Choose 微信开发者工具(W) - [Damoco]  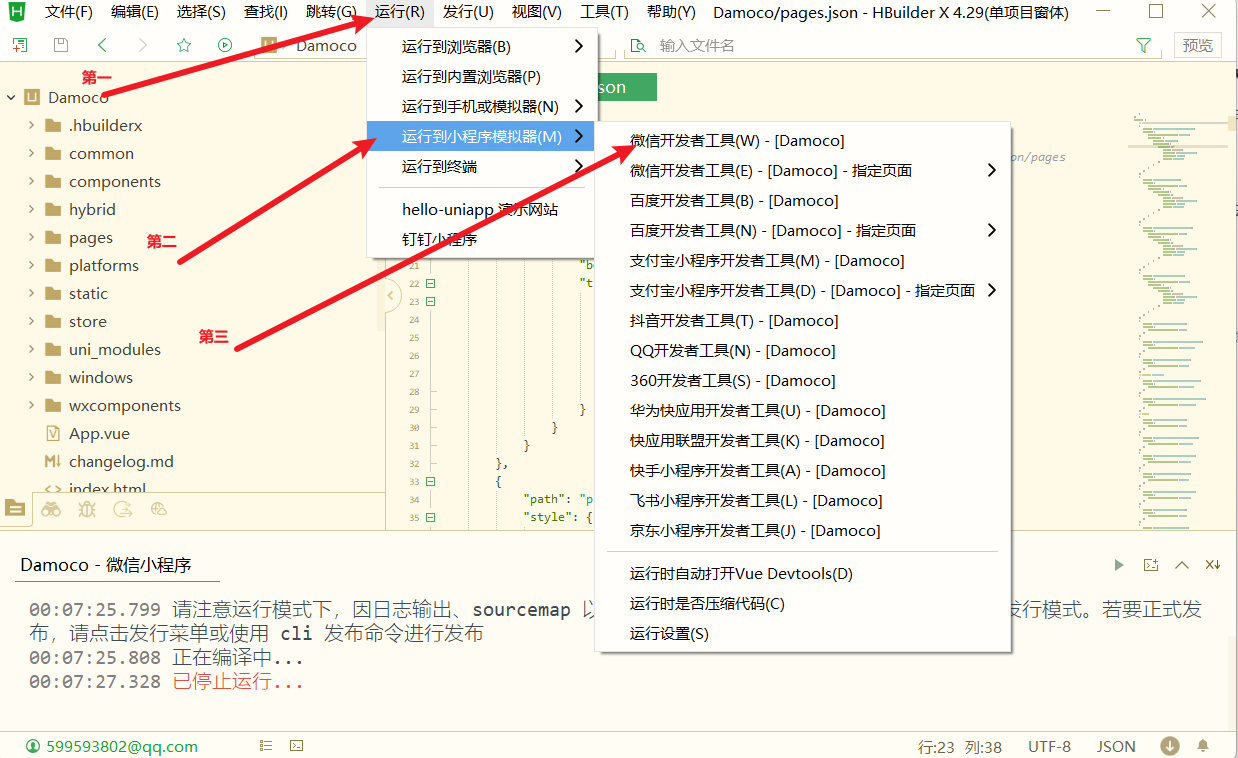737,141
